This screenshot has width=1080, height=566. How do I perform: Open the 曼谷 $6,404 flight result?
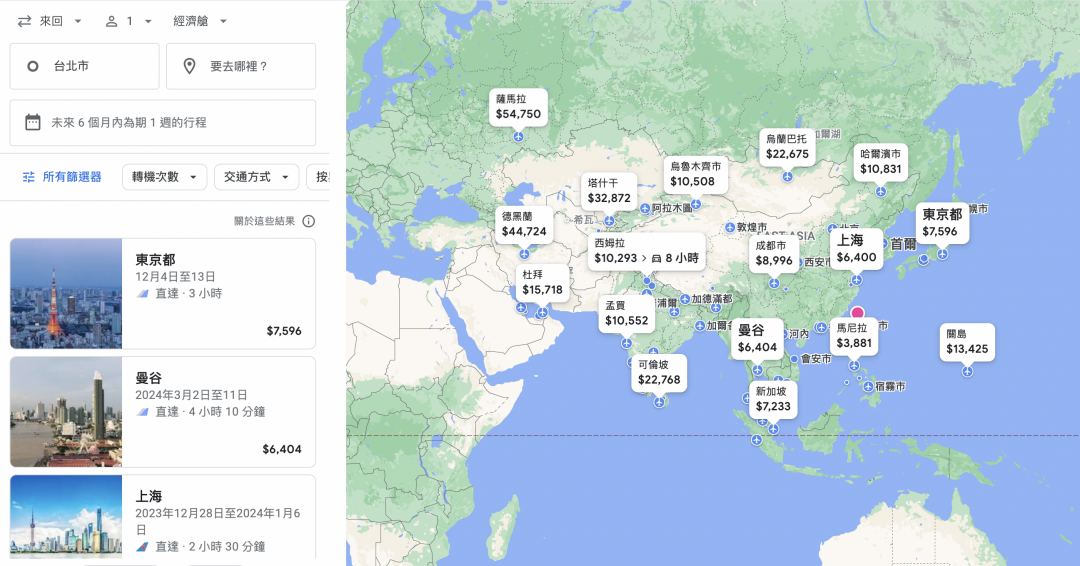(x=162, y=411)
